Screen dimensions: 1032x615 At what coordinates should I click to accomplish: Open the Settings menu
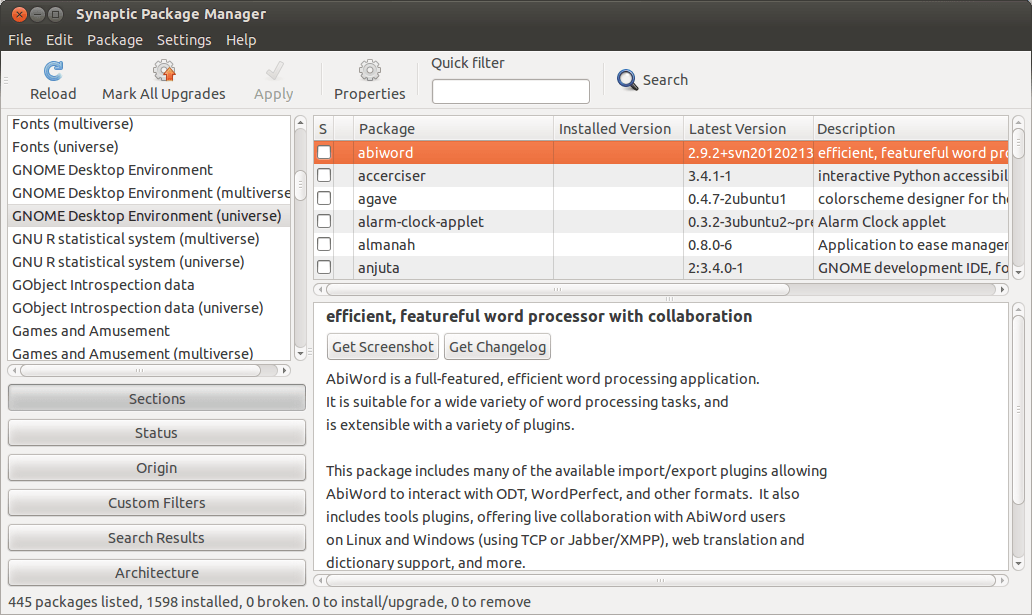point(184,40)
